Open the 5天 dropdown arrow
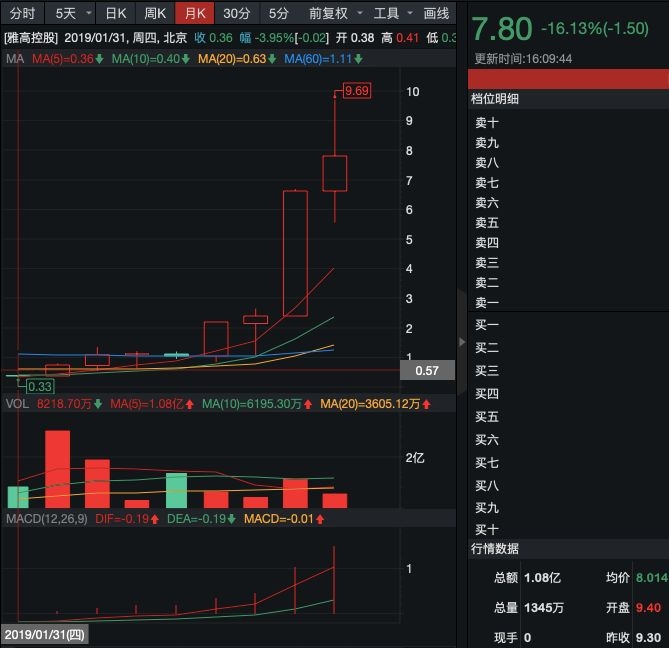Image resolution: width=669 pixels, height=648 pixels. [89, 13]
